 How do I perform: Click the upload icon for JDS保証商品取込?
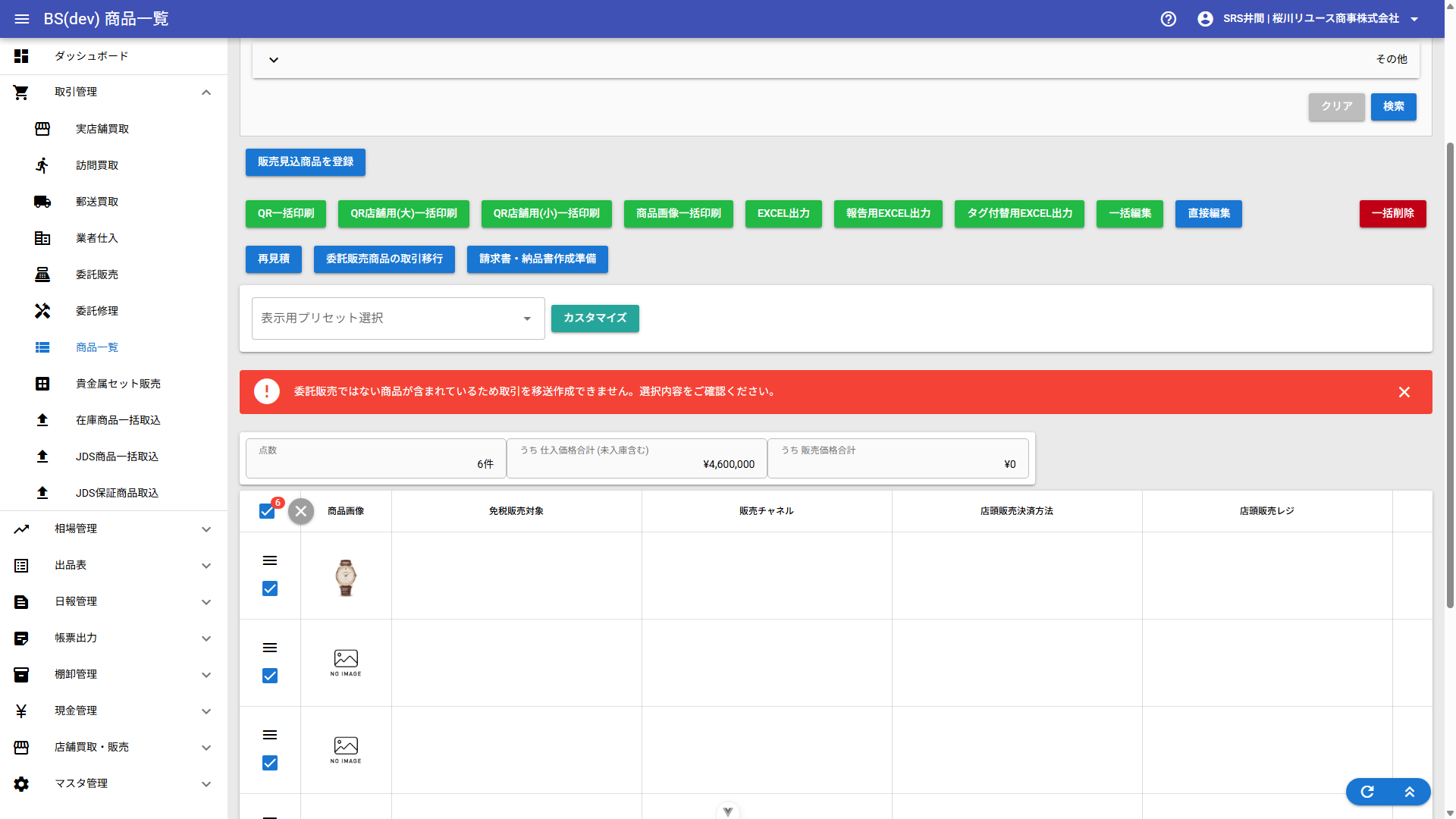point(42,493)
